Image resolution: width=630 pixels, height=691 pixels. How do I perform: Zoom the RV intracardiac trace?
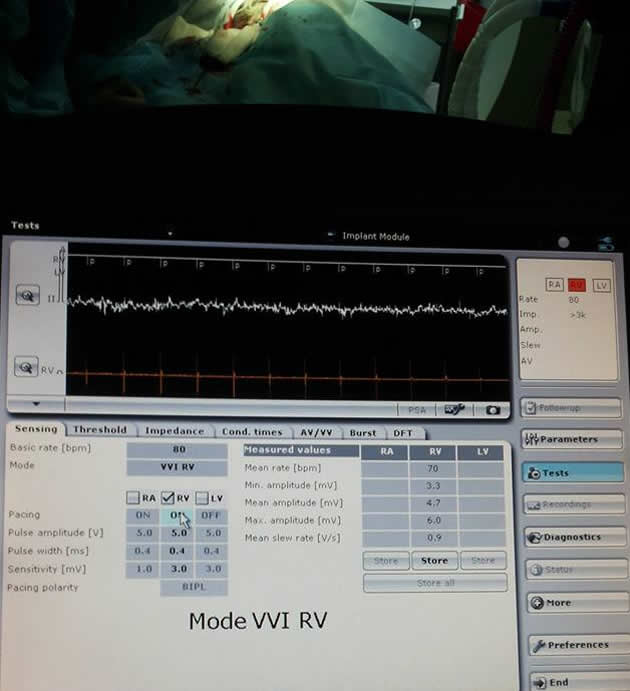click(26, 367)
